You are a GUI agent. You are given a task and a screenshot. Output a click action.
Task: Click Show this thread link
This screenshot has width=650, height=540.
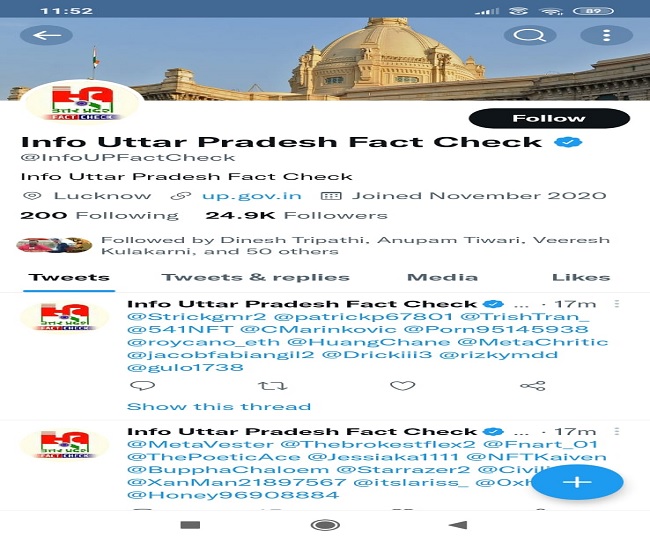tap(219, 407)
